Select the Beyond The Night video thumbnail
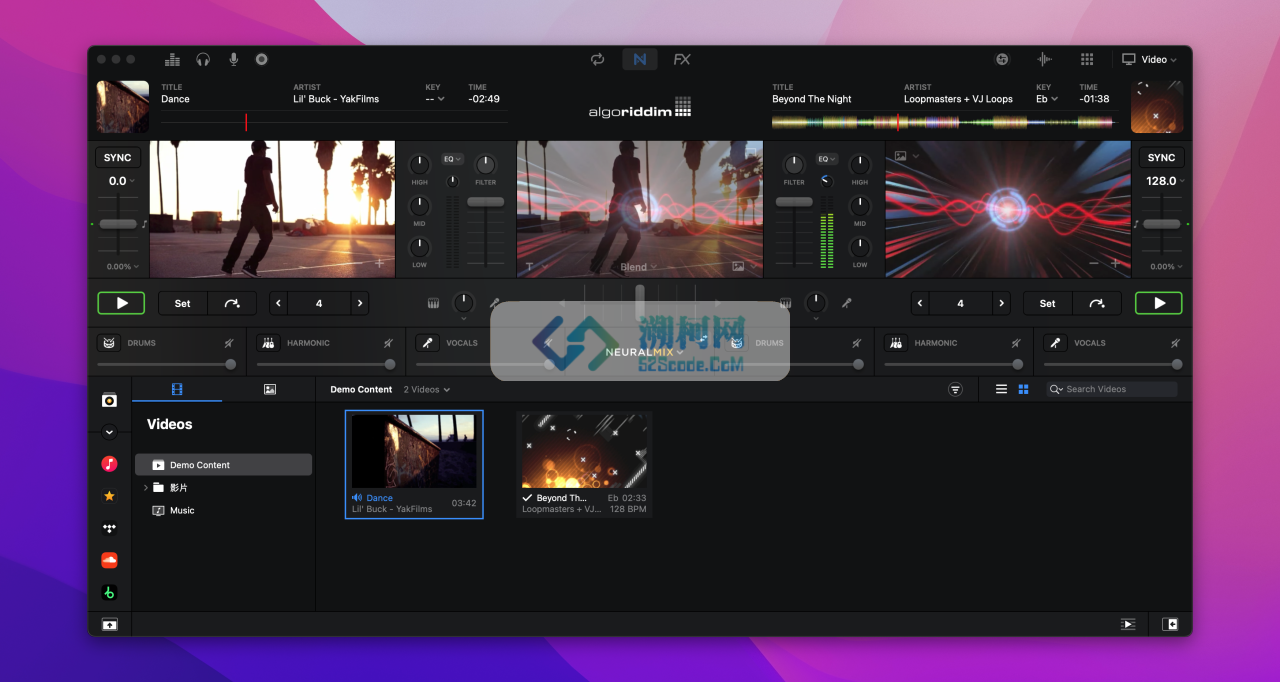Screen dimensions: 1280x682 point(584,450)
